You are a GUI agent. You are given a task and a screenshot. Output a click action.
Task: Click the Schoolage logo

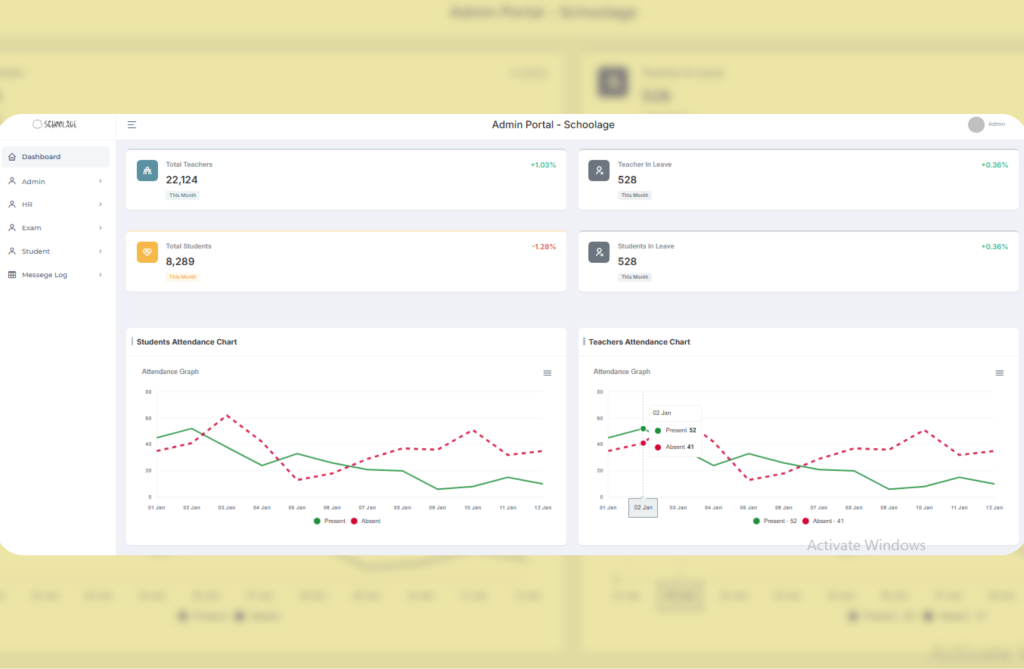(x=55, y=124)
